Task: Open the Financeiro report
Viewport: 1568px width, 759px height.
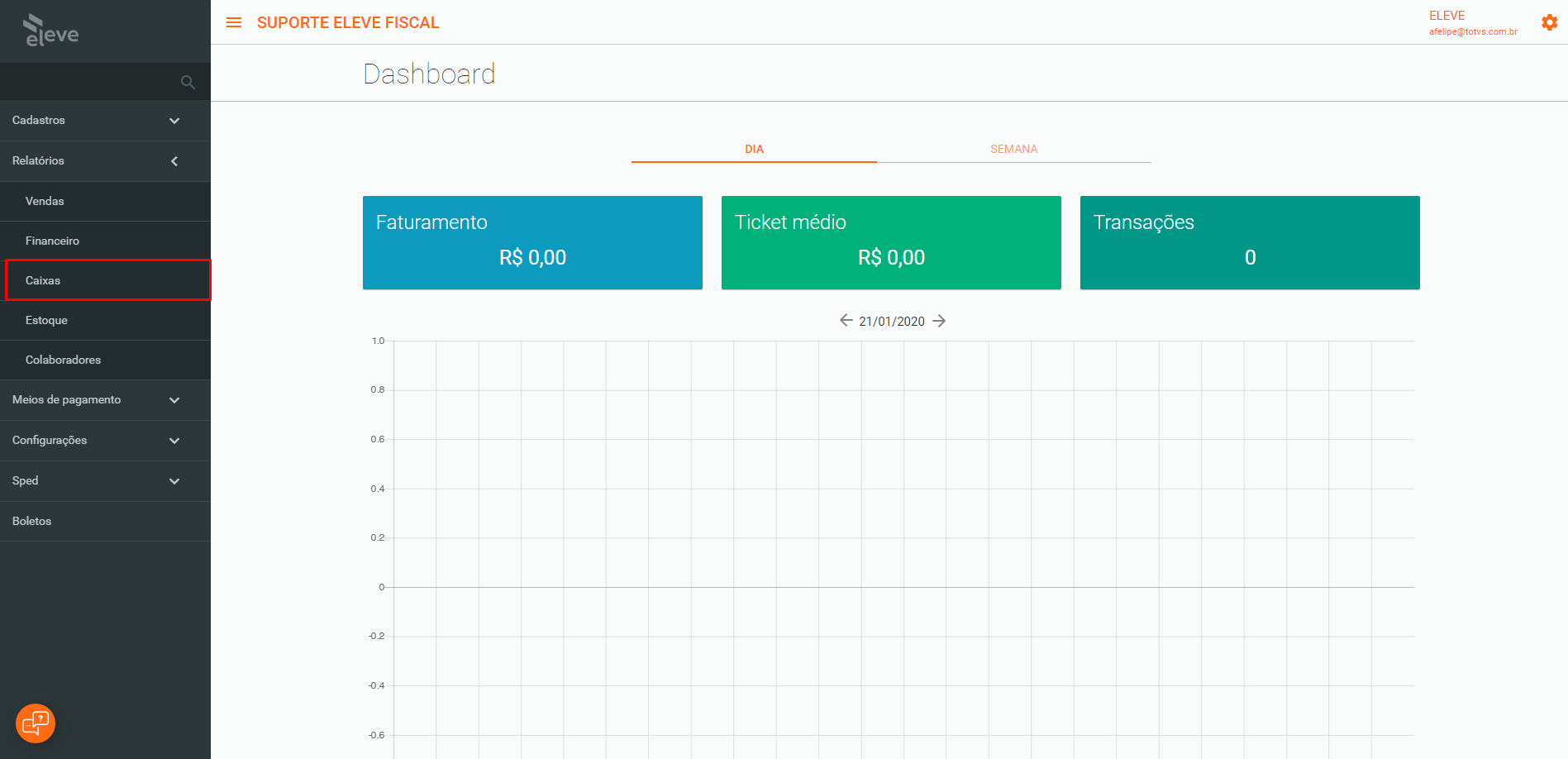Action: click(105, 241)
